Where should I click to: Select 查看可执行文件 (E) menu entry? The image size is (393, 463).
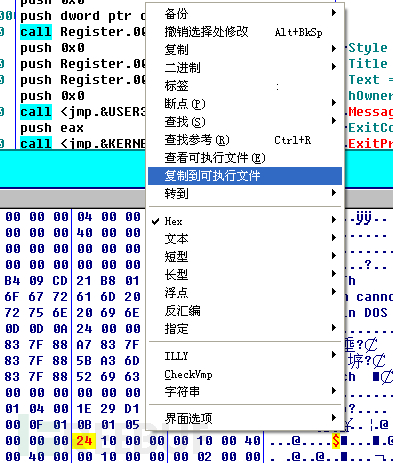pyautogui.click(x=245, y=158)
